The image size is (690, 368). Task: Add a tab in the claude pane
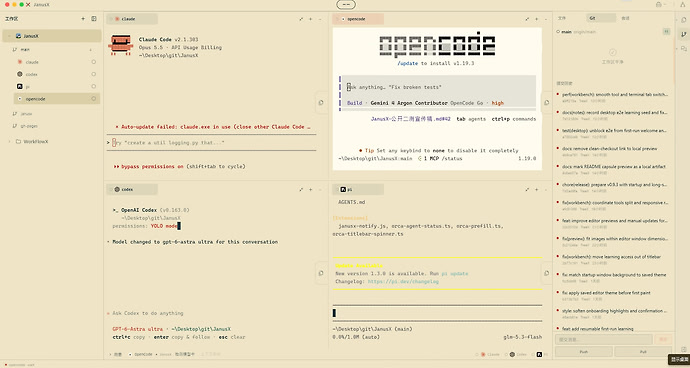click(310, 19)
